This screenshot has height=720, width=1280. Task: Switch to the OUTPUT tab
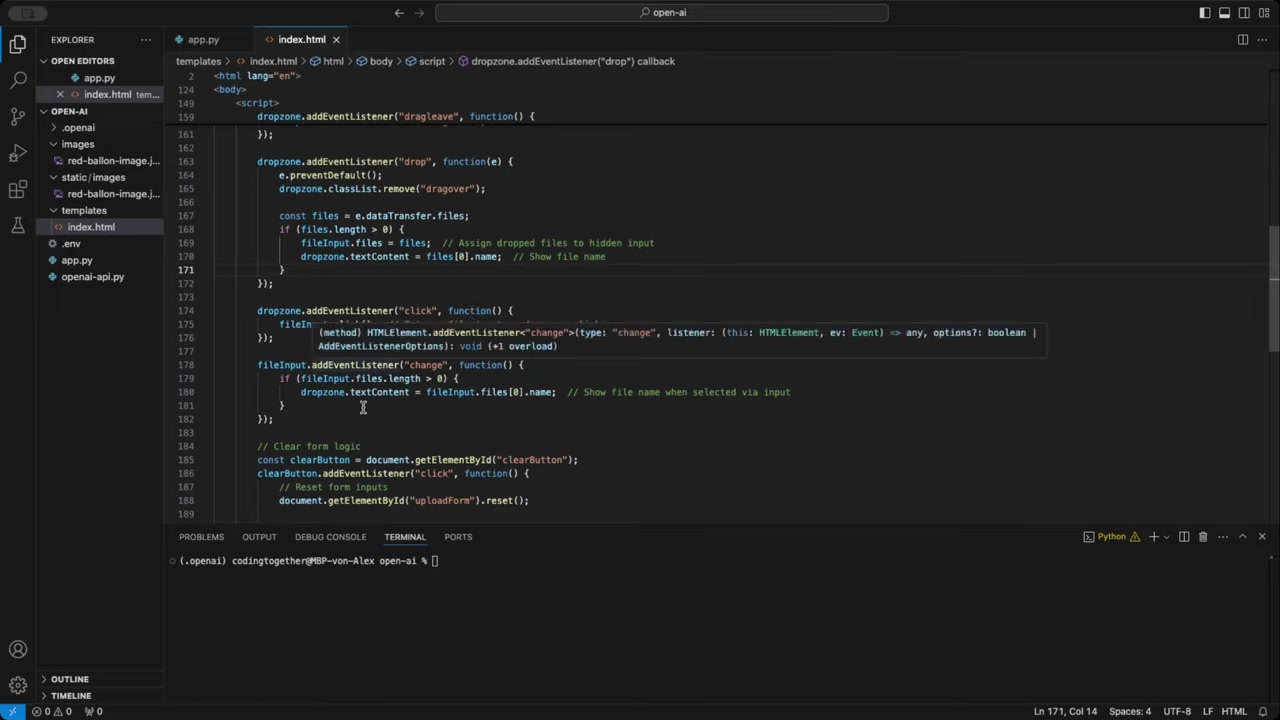click(259, 537)
